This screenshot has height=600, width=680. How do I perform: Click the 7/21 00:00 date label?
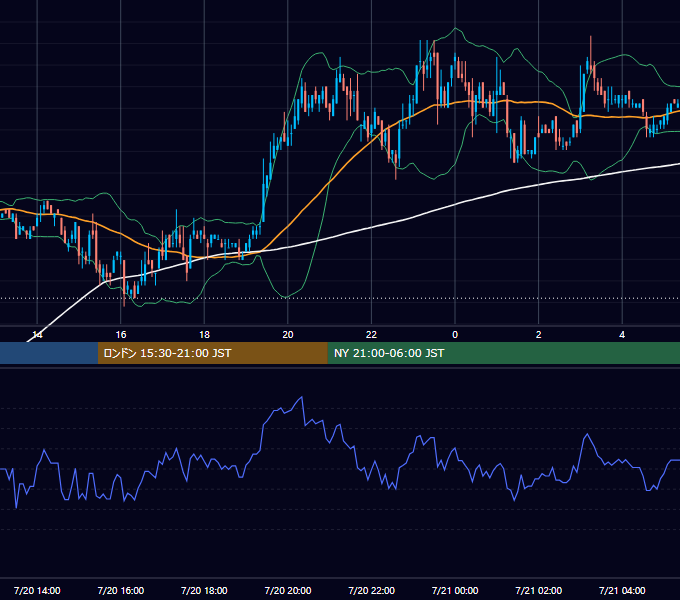pos(455,590)
